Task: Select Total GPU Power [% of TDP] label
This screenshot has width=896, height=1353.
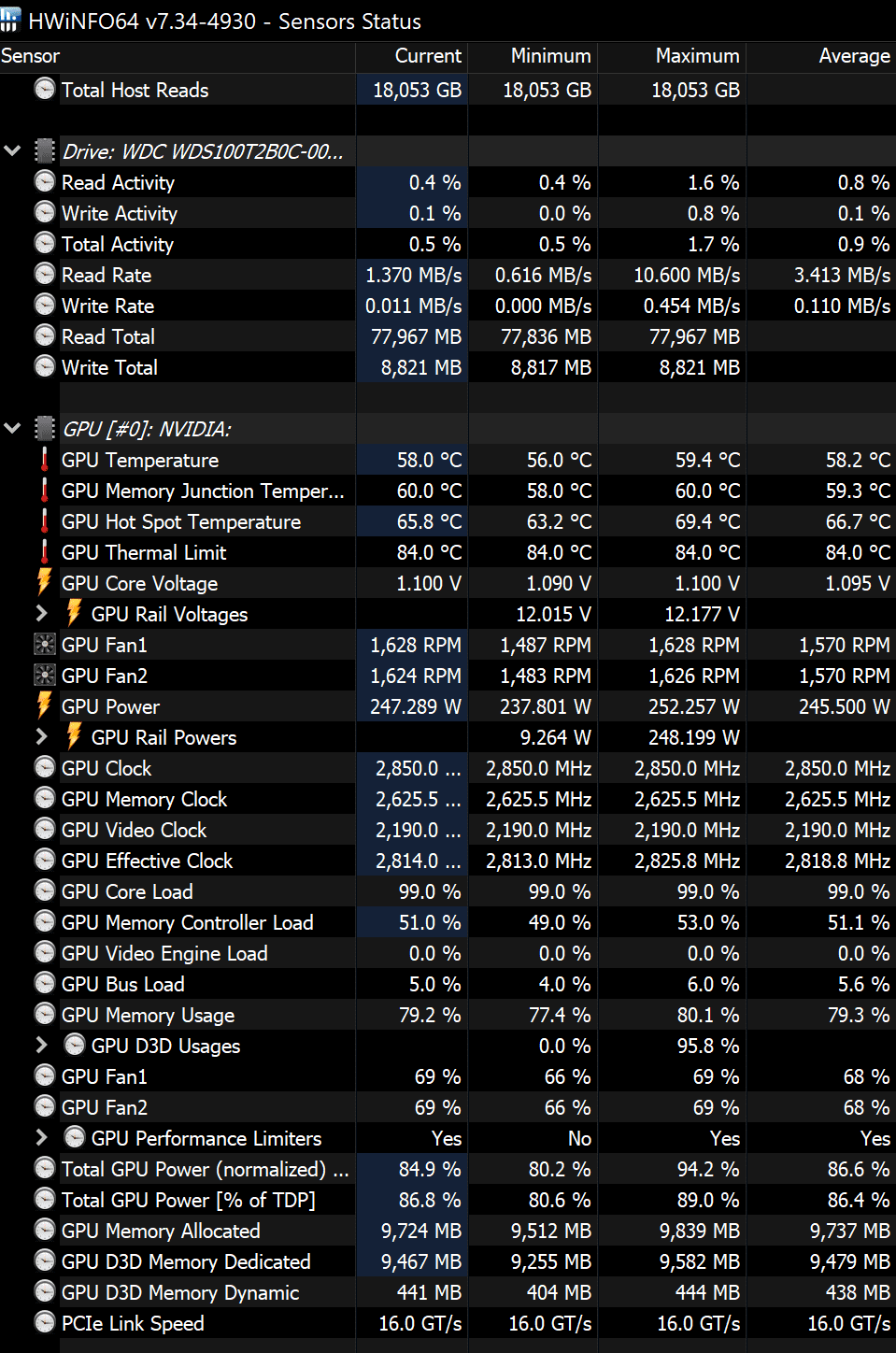Action: [189, 1200]
